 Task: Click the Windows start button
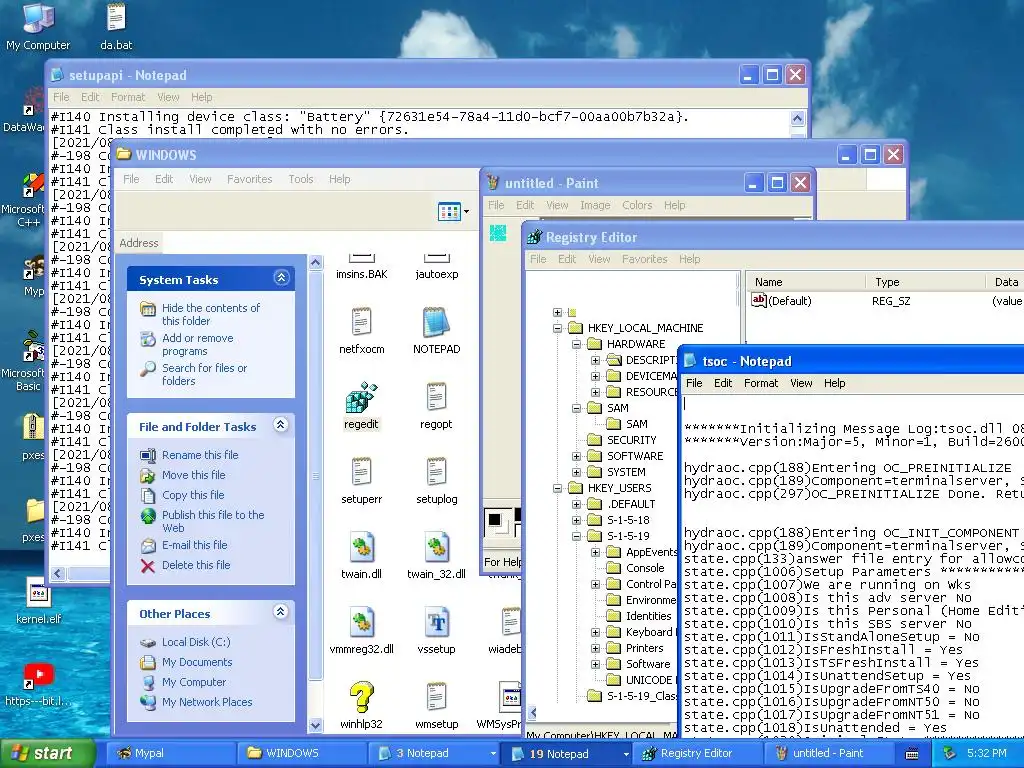coord(47,754)
